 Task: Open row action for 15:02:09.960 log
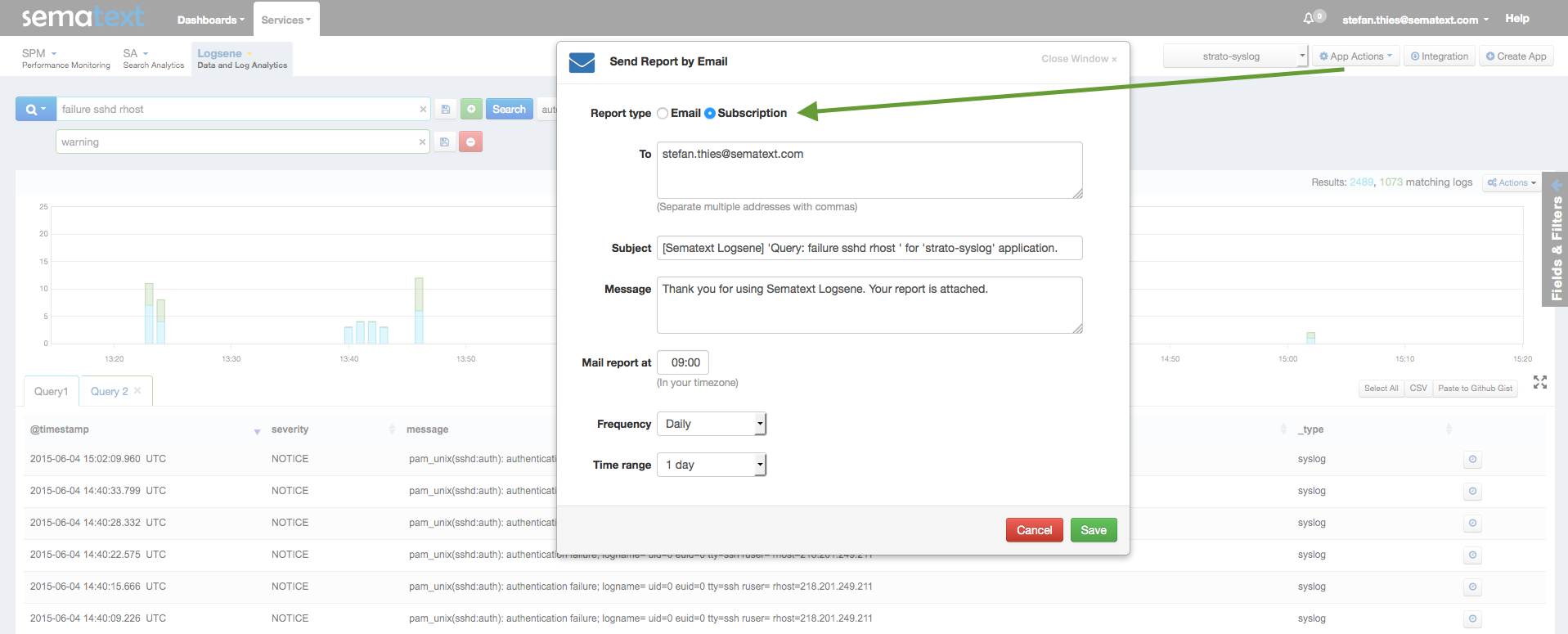tap(1472, 459)
